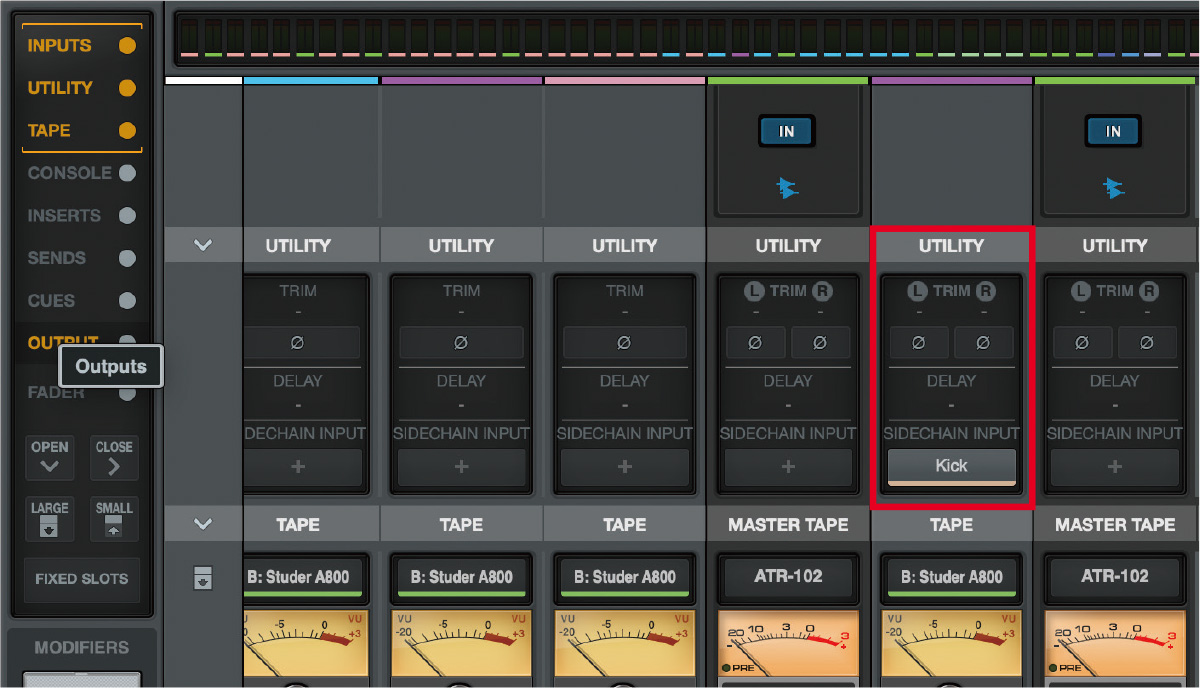Set rows to SMALL size
The height and width of the screenshot is (689, 1200).
(114, 520)
